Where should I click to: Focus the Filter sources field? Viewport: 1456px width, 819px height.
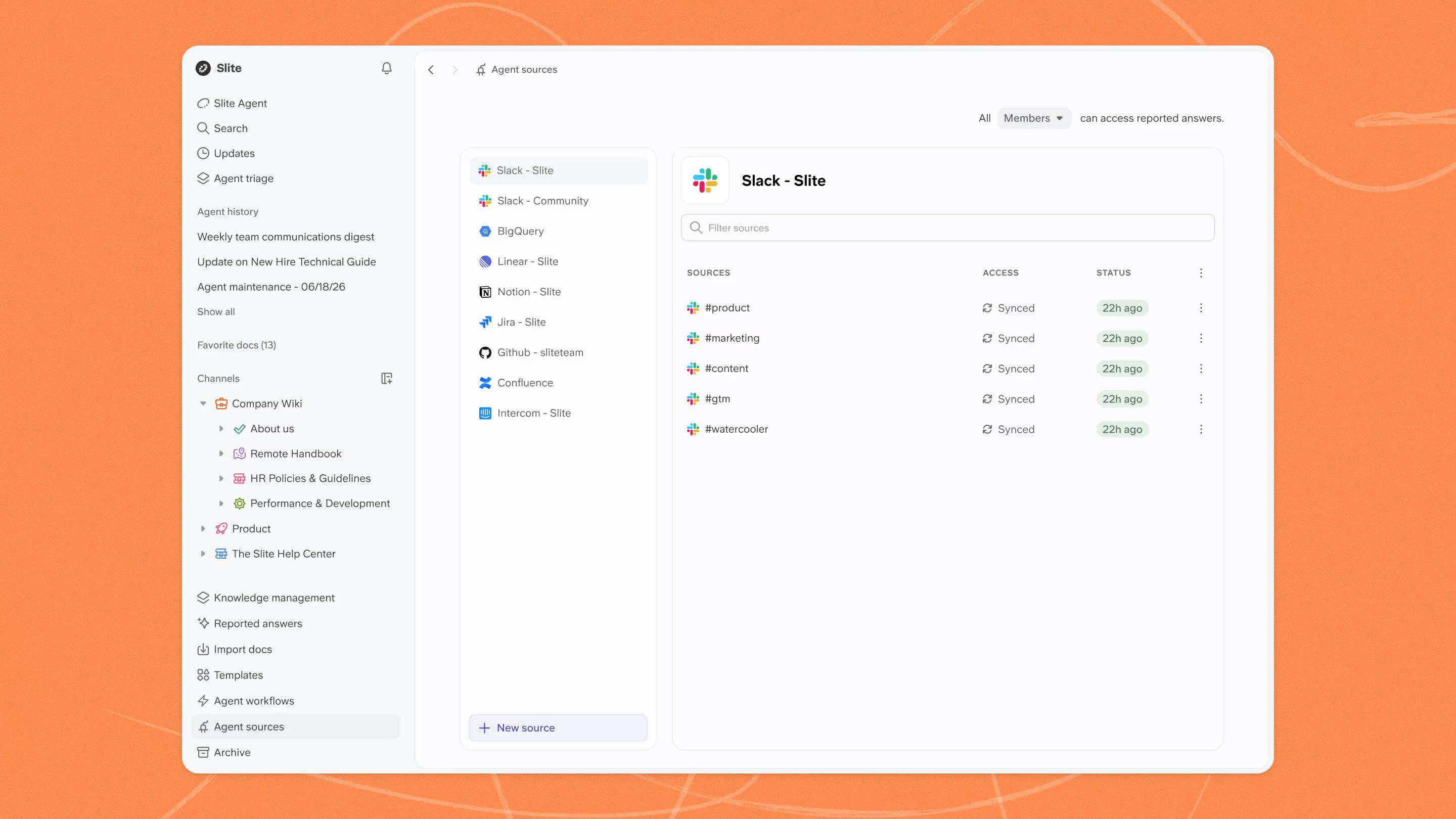(x=948, y=228)
